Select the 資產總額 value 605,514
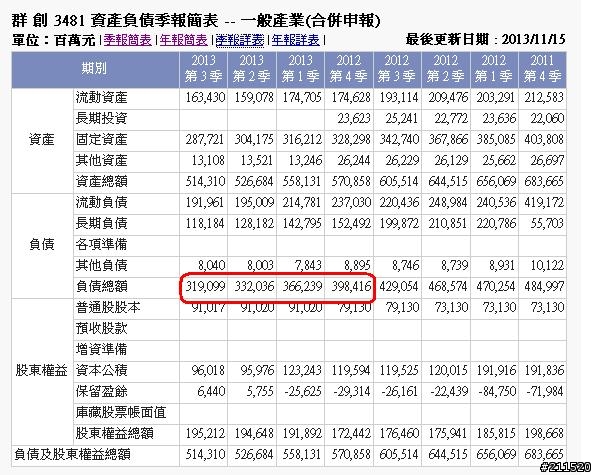596x475 pixels. pyautogui.click(x=399, y=181)
